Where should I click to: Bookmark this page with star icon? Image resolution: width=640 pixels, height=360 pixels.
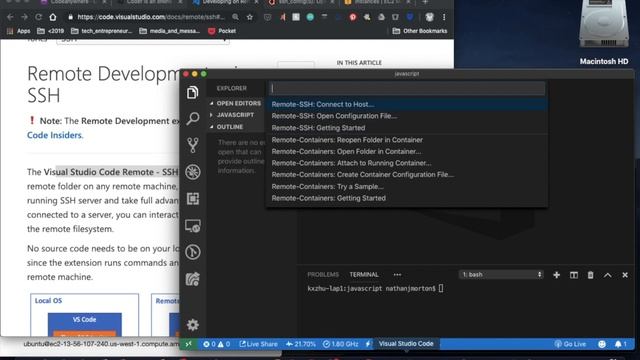point(249,17)
